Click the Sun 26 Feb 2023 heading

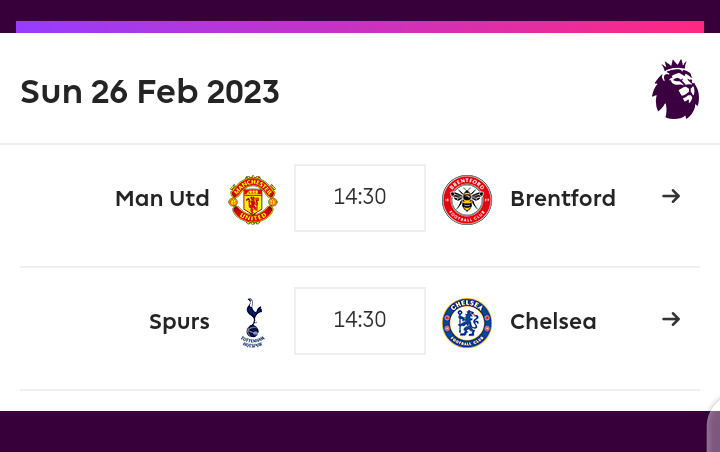[x=150, y=91]
